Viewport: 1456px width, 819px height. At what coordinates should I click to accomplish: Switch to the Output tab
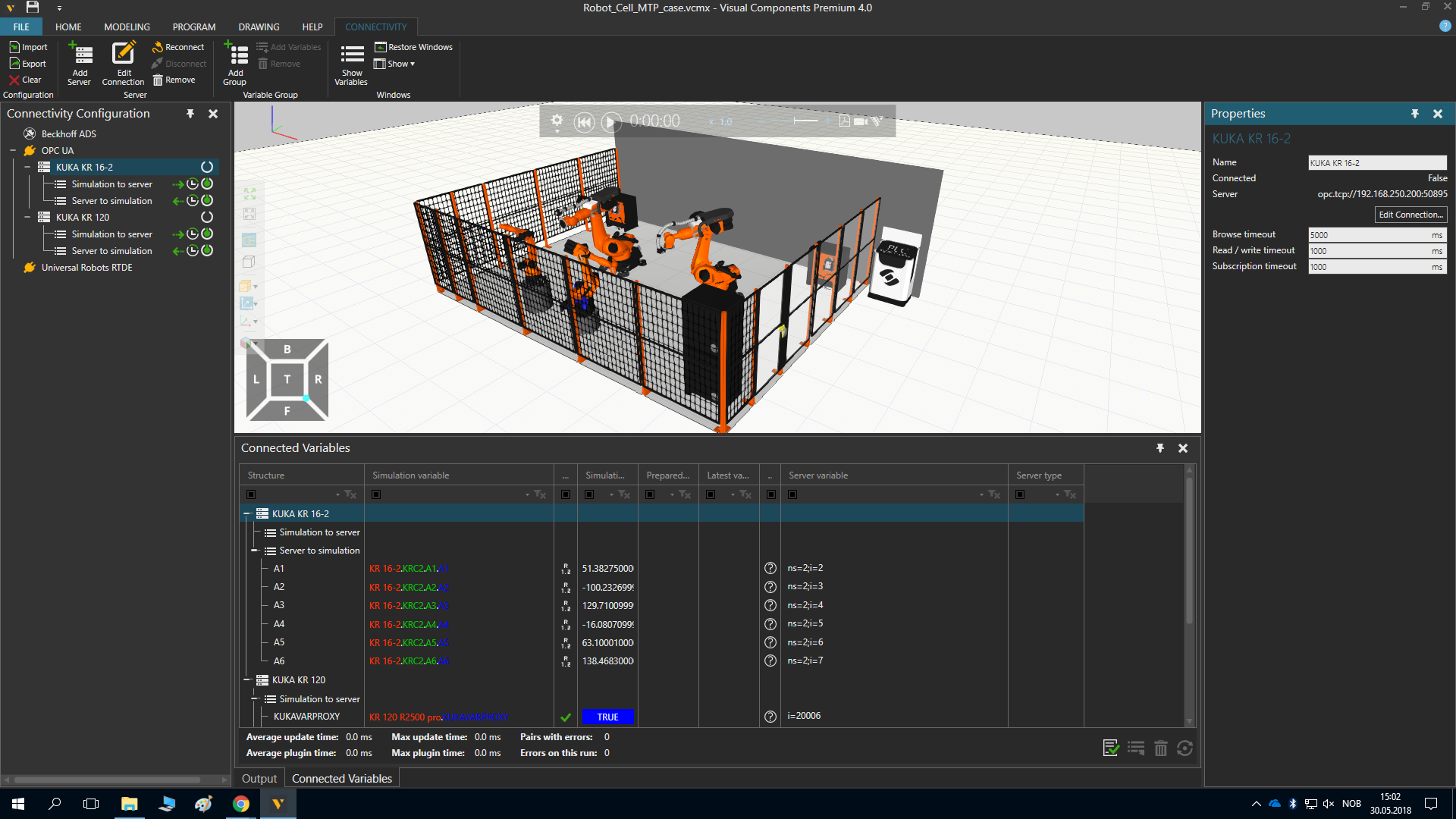[x=259, y=779]
